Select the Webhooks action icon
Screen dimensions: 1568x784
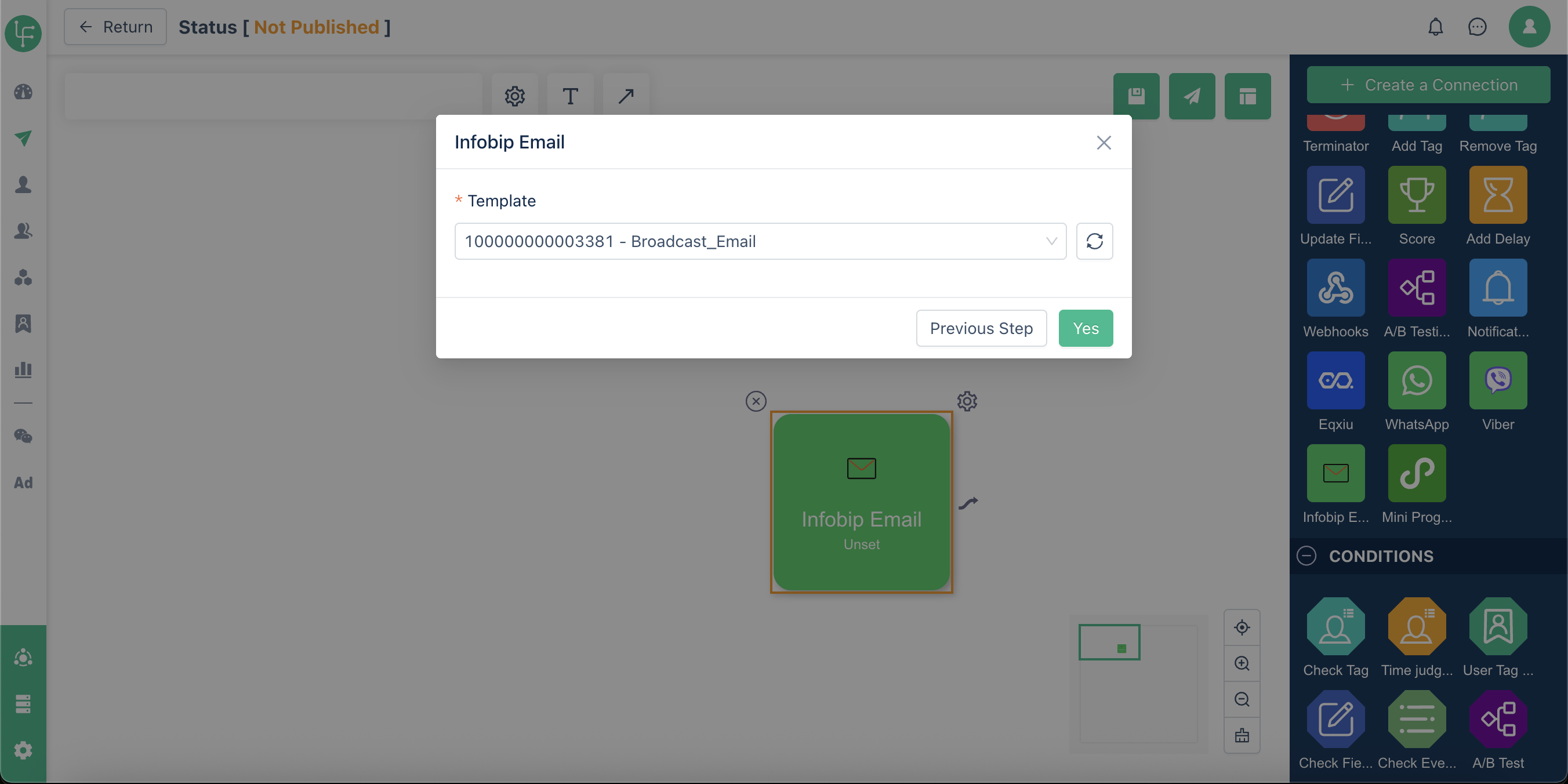[x=1335, y=287]
